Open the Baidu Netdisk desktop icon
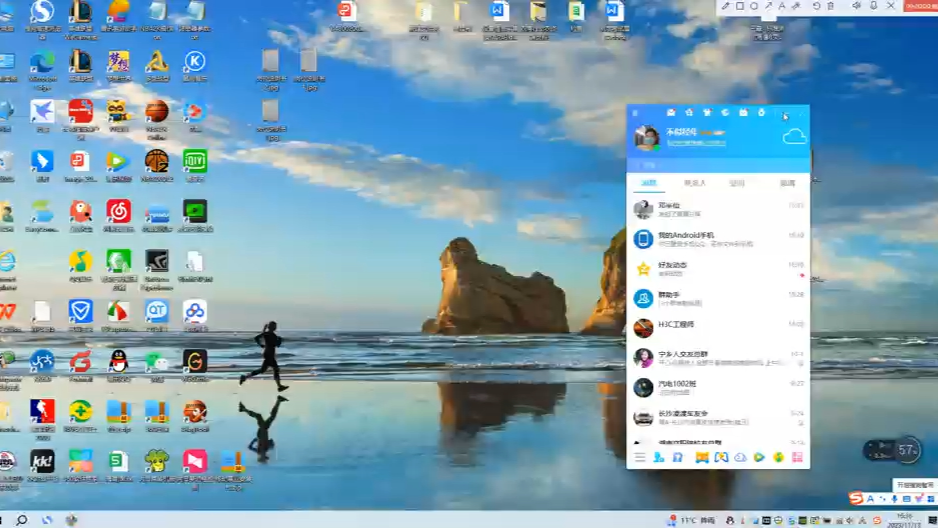The height and width of the screenshot is (528, 938). click(195, 312)
